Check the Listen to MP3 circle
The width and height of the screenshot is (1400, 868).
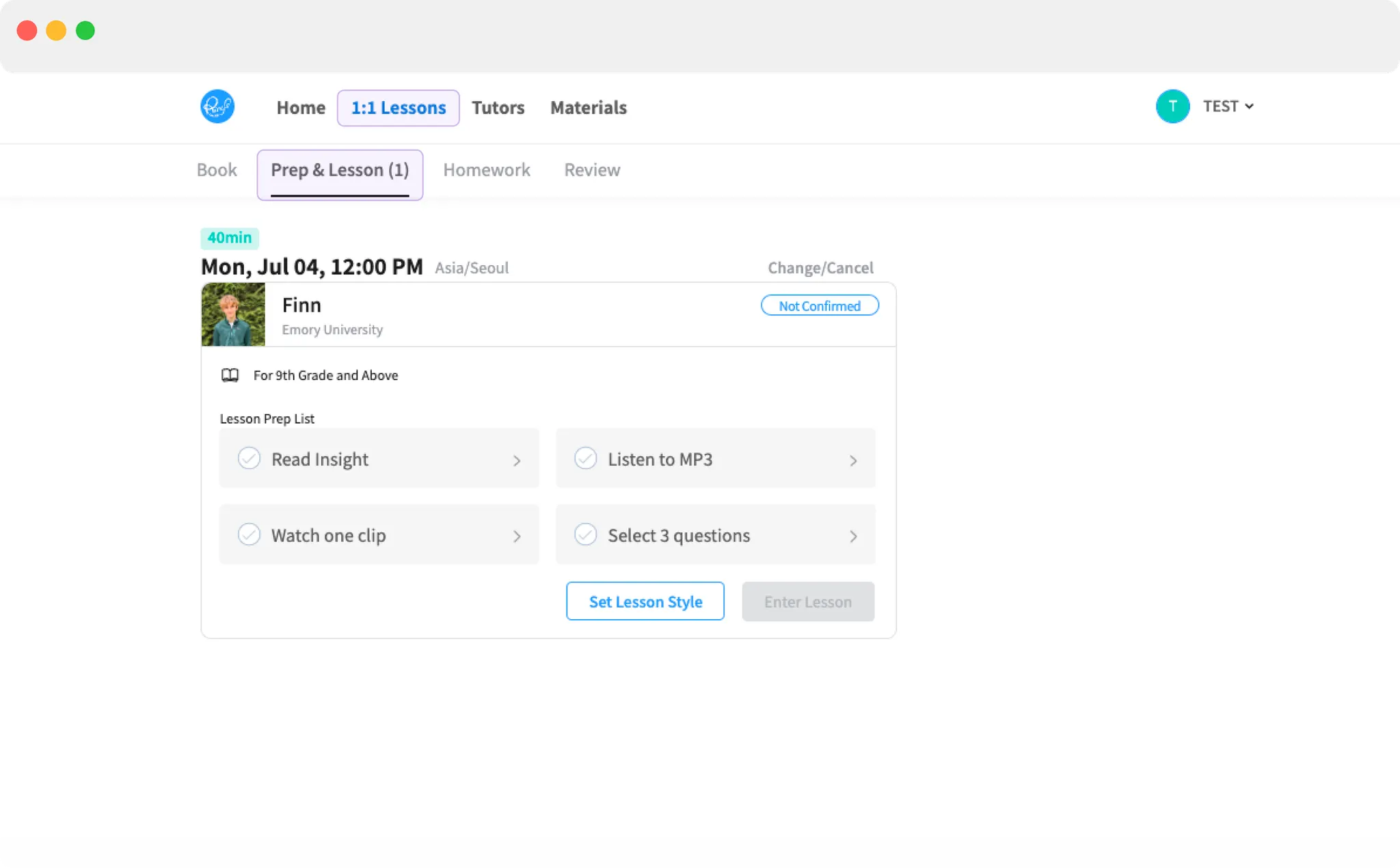585,458
